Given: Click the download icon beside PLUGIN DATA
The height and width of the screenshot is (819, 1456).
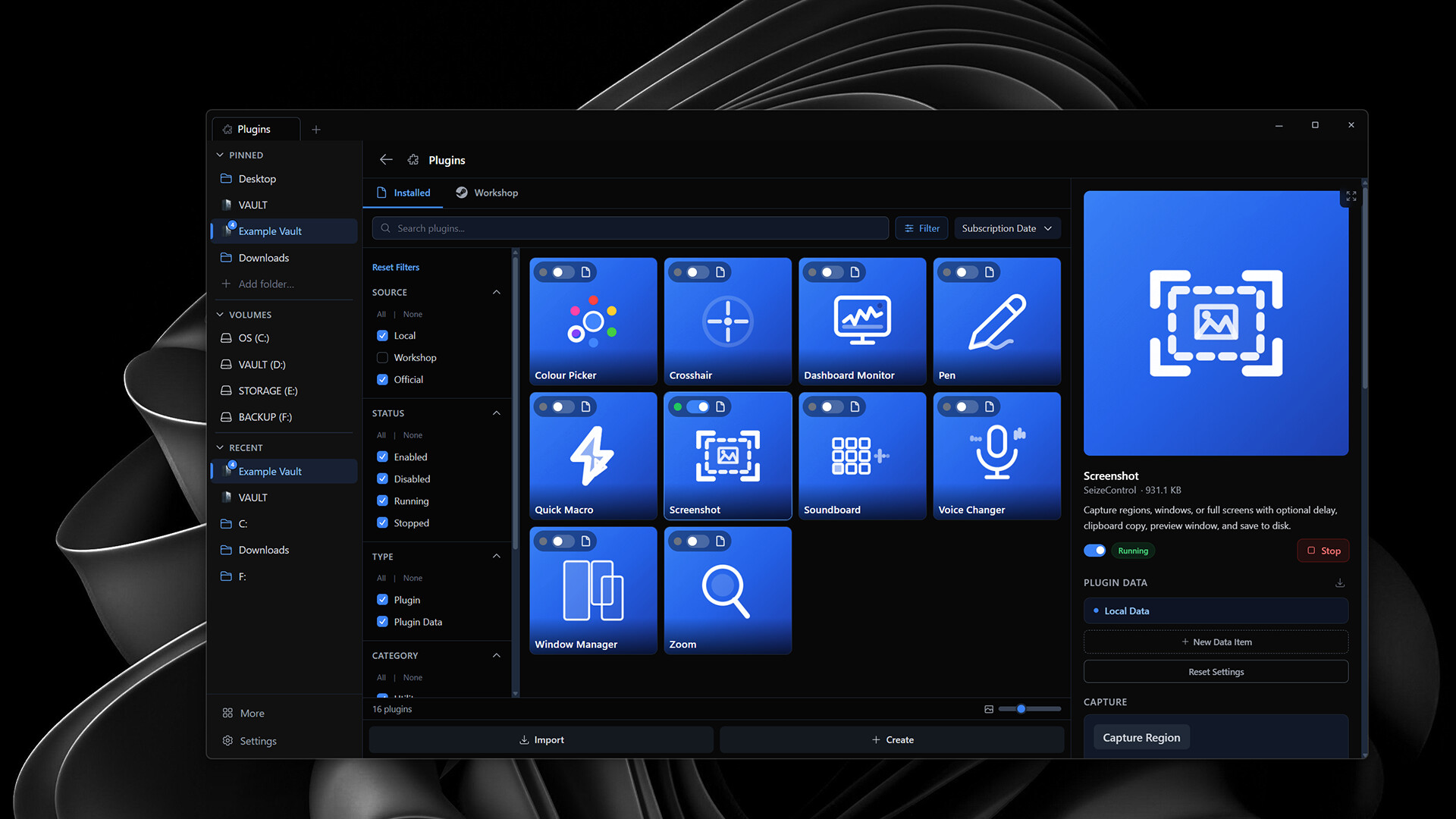Looking at the screenshot, I should pos(1340,582).
